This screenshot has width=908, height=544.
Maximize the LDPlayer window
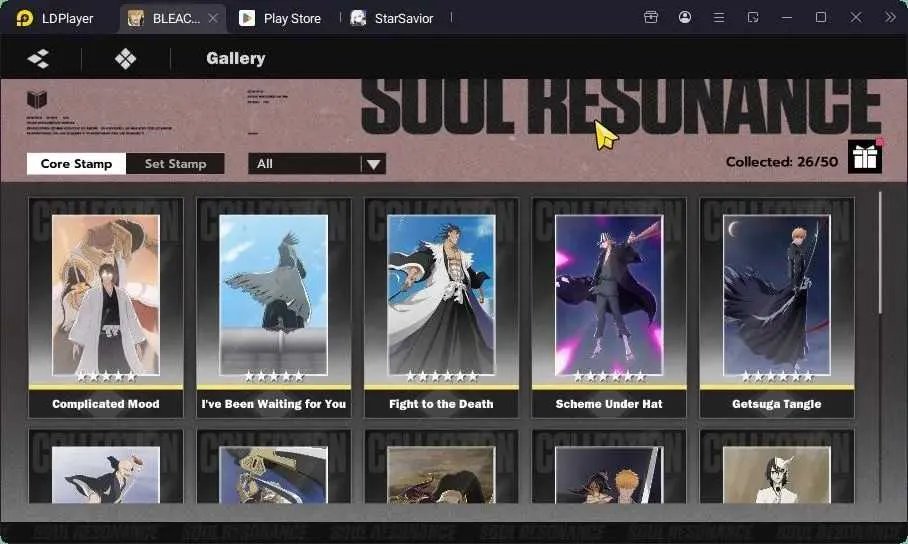(821, 17)
